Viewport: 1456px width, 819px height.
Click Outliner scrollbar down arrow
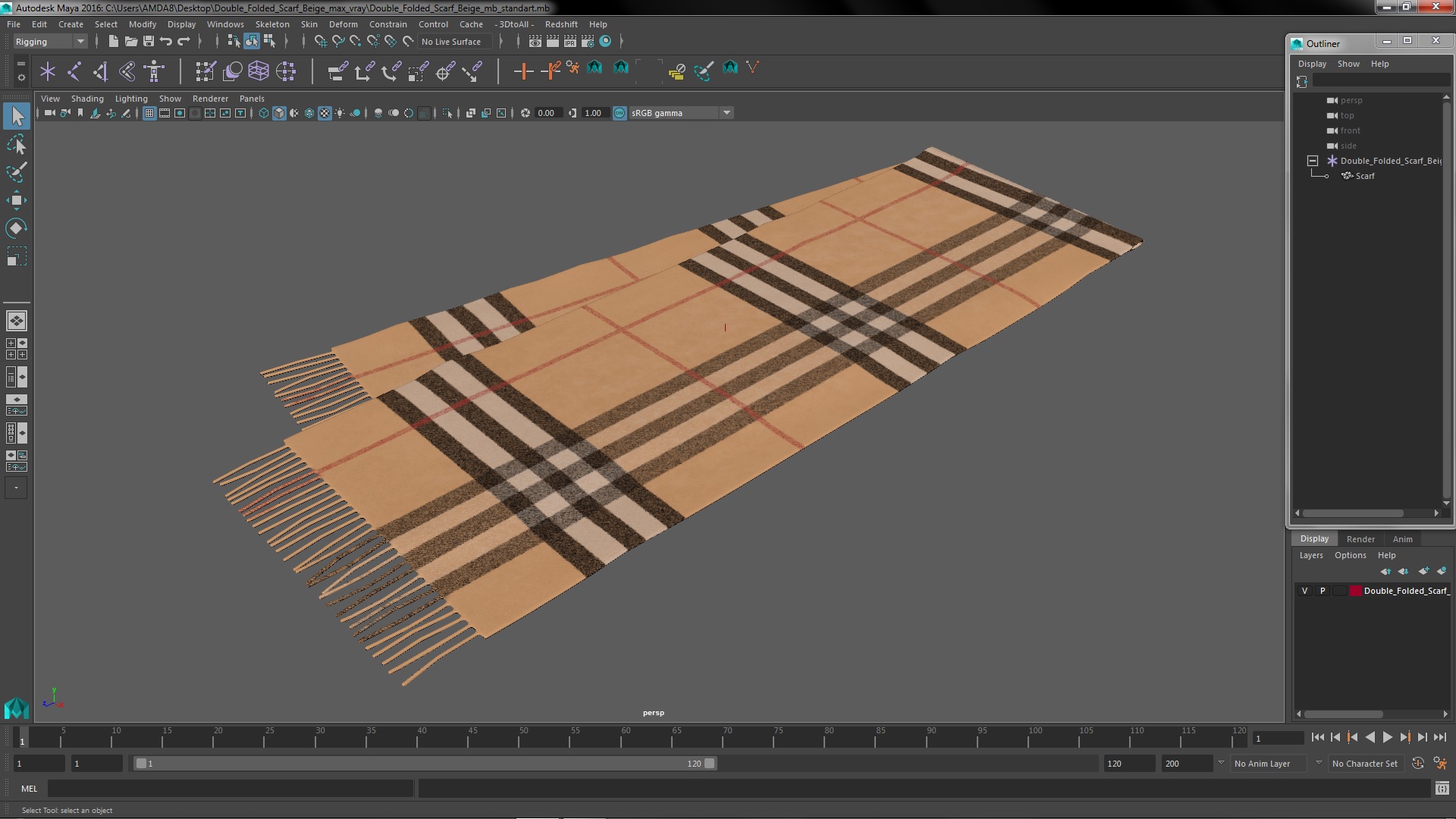pos(1446,503)
